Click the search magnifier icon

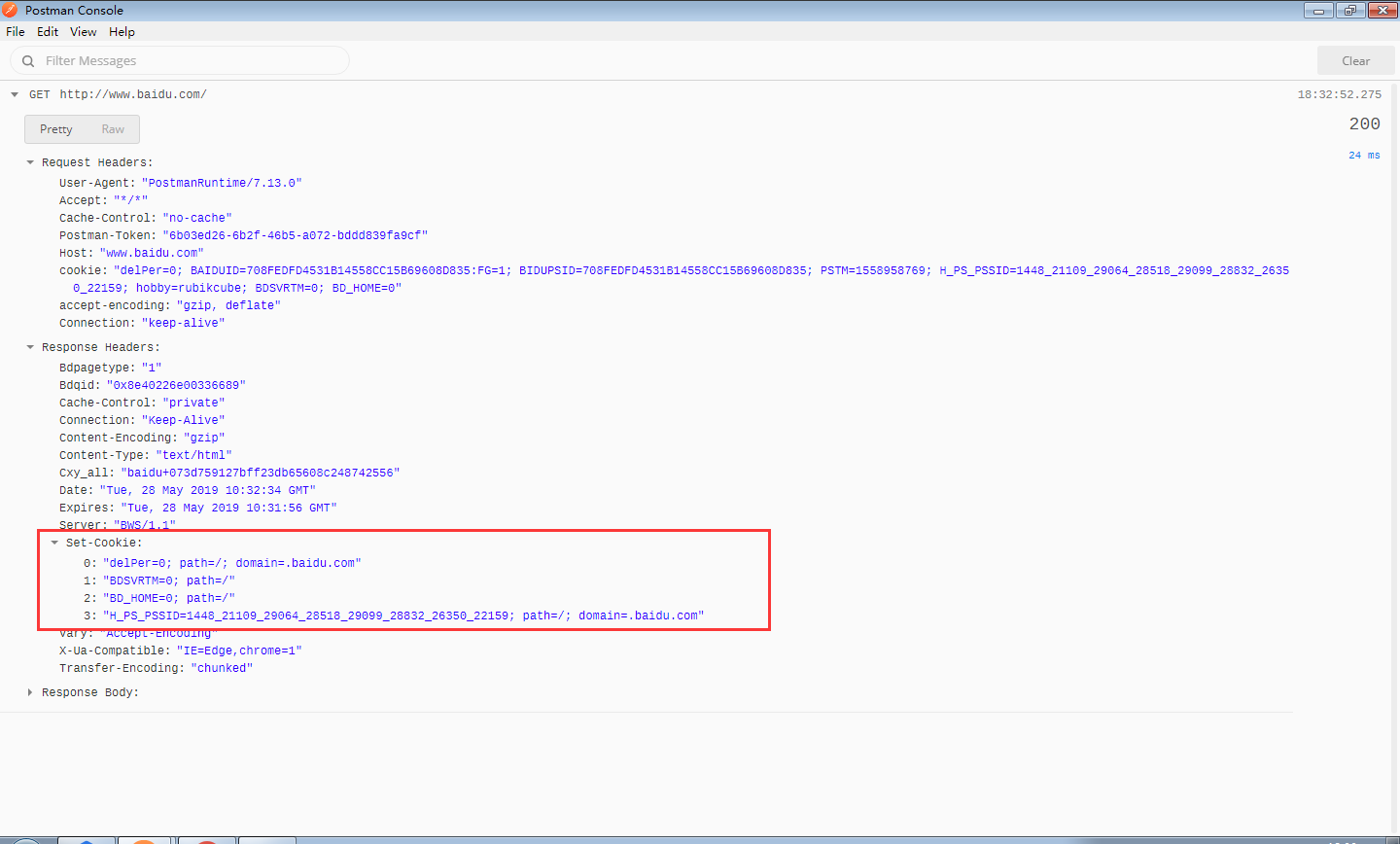pyautogui.click(x=28, y=60)
